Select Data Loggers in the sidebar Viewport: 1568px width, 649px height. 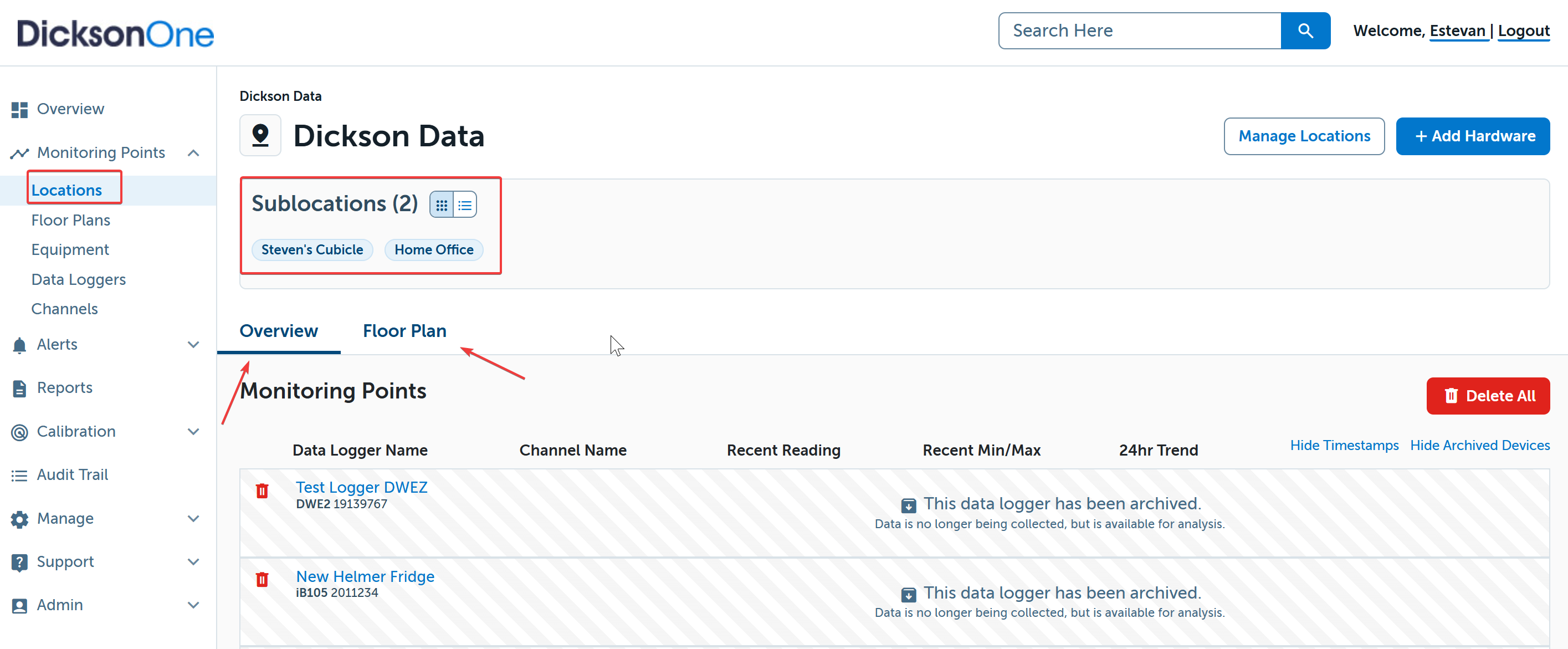point(79,279)
